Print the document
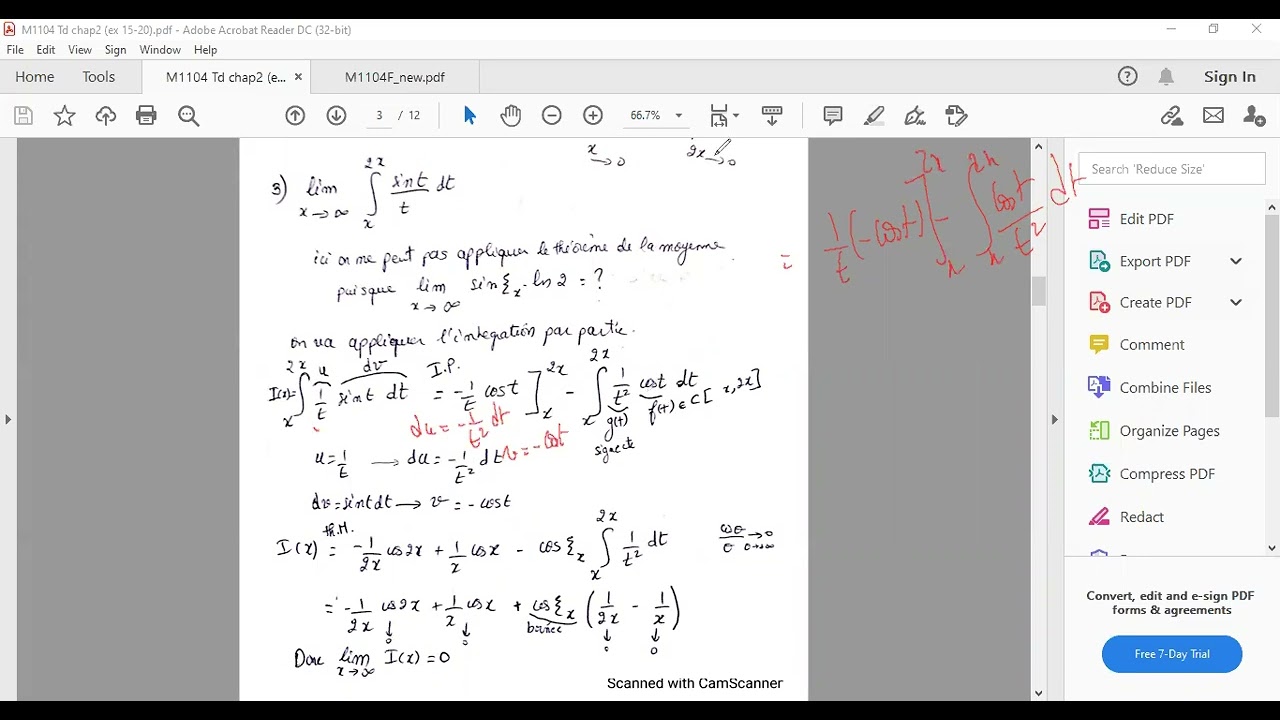The width and height of the screenshot is (1280, 720). (147, 116)
